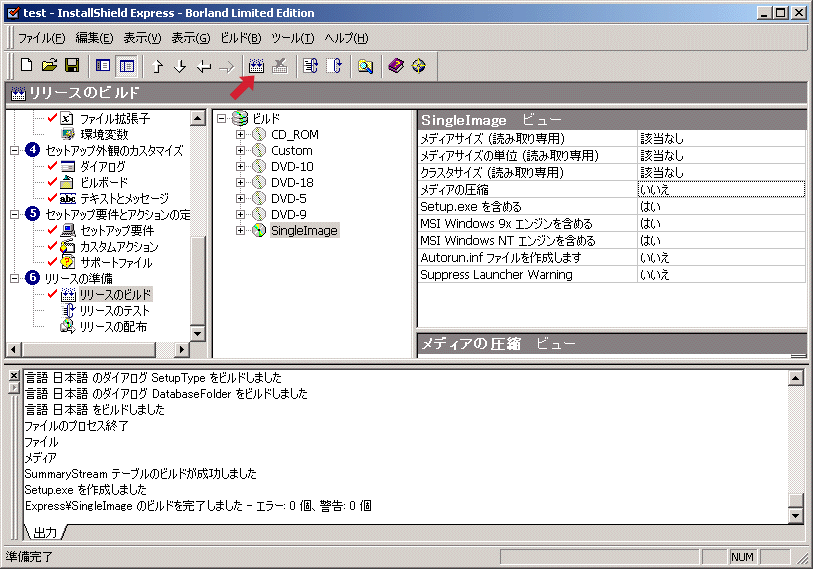The width and height of the screenshot is (813, 569).
Task: Open the ファイル(F) menu
Action: pos(42,38)
